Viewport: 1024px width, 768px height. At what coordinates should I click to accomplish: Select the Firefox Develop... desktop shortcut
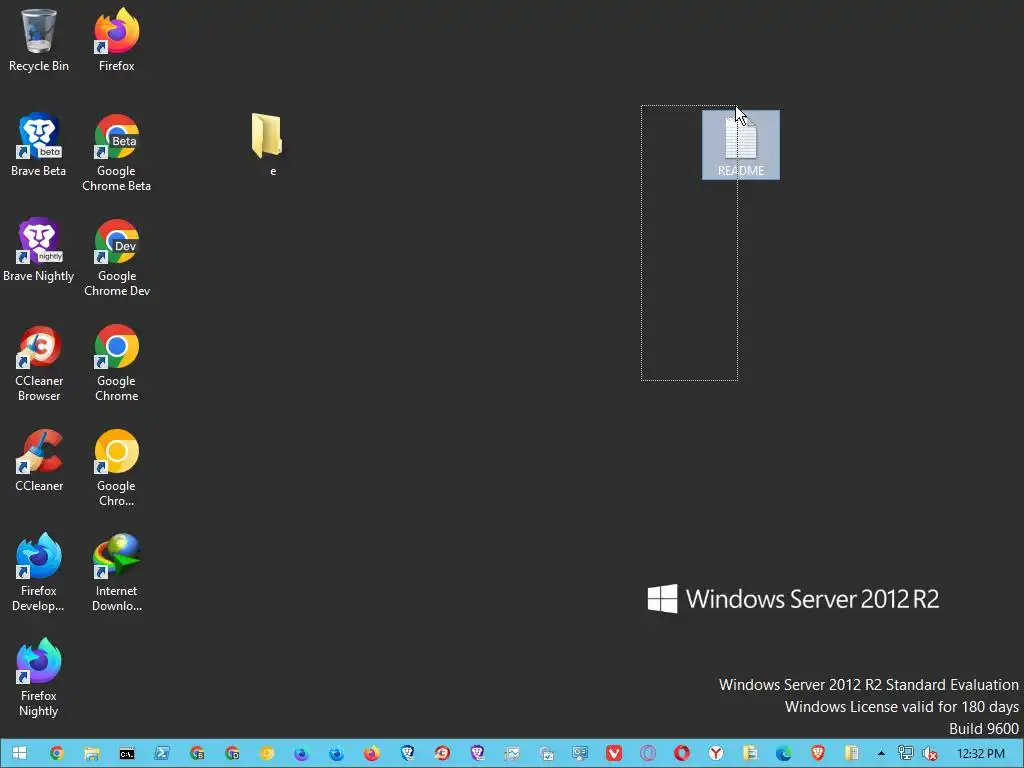[x=39, y=572]
